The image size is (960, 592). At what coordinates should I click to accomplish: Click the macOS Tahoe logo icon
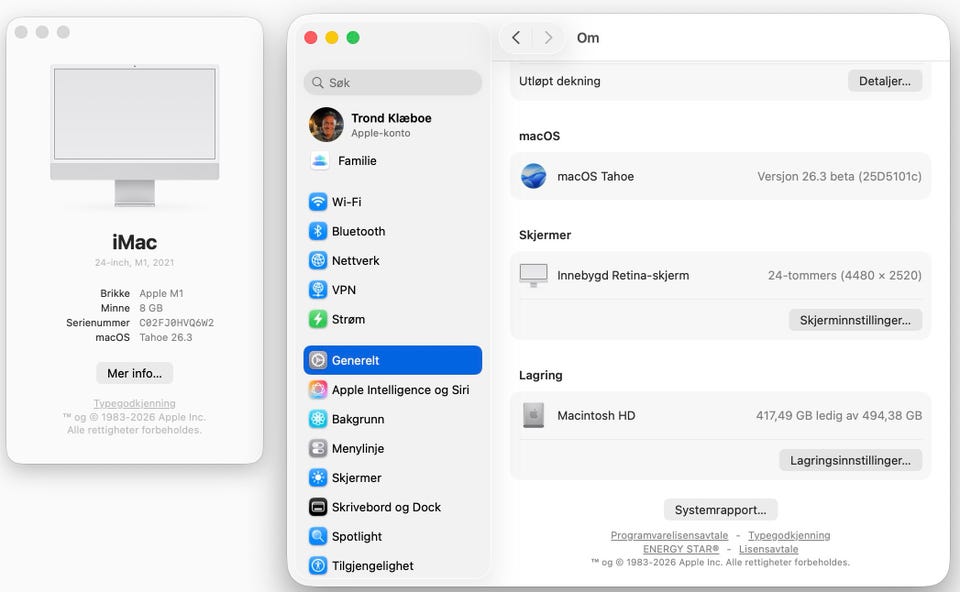[533, 176]
